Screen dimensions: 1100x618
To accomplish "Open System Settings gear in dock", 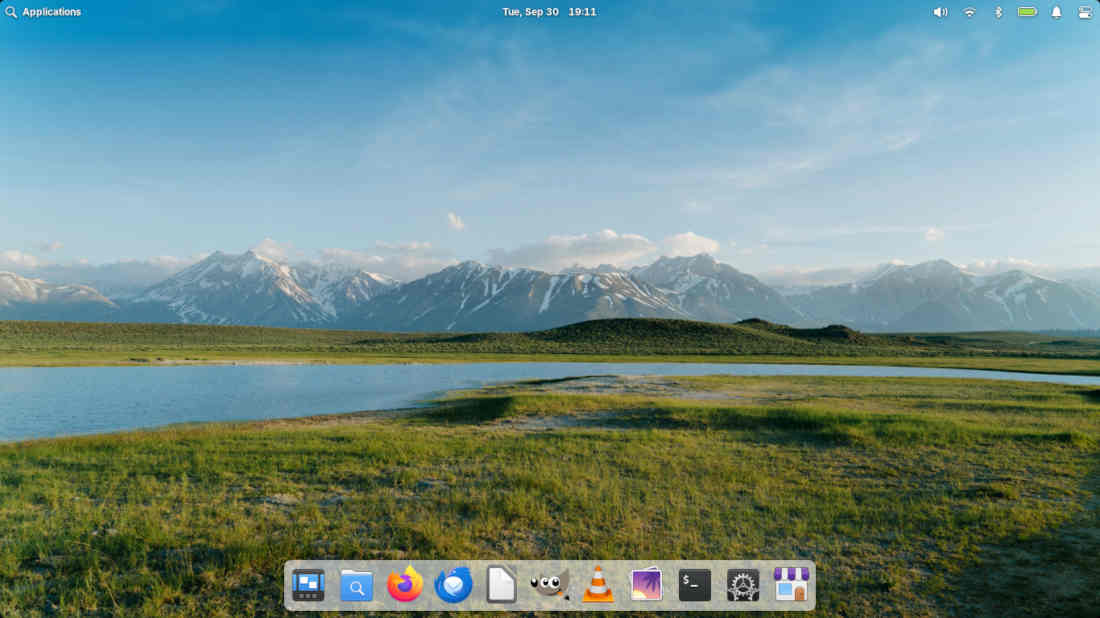I will tap(743, 585).
